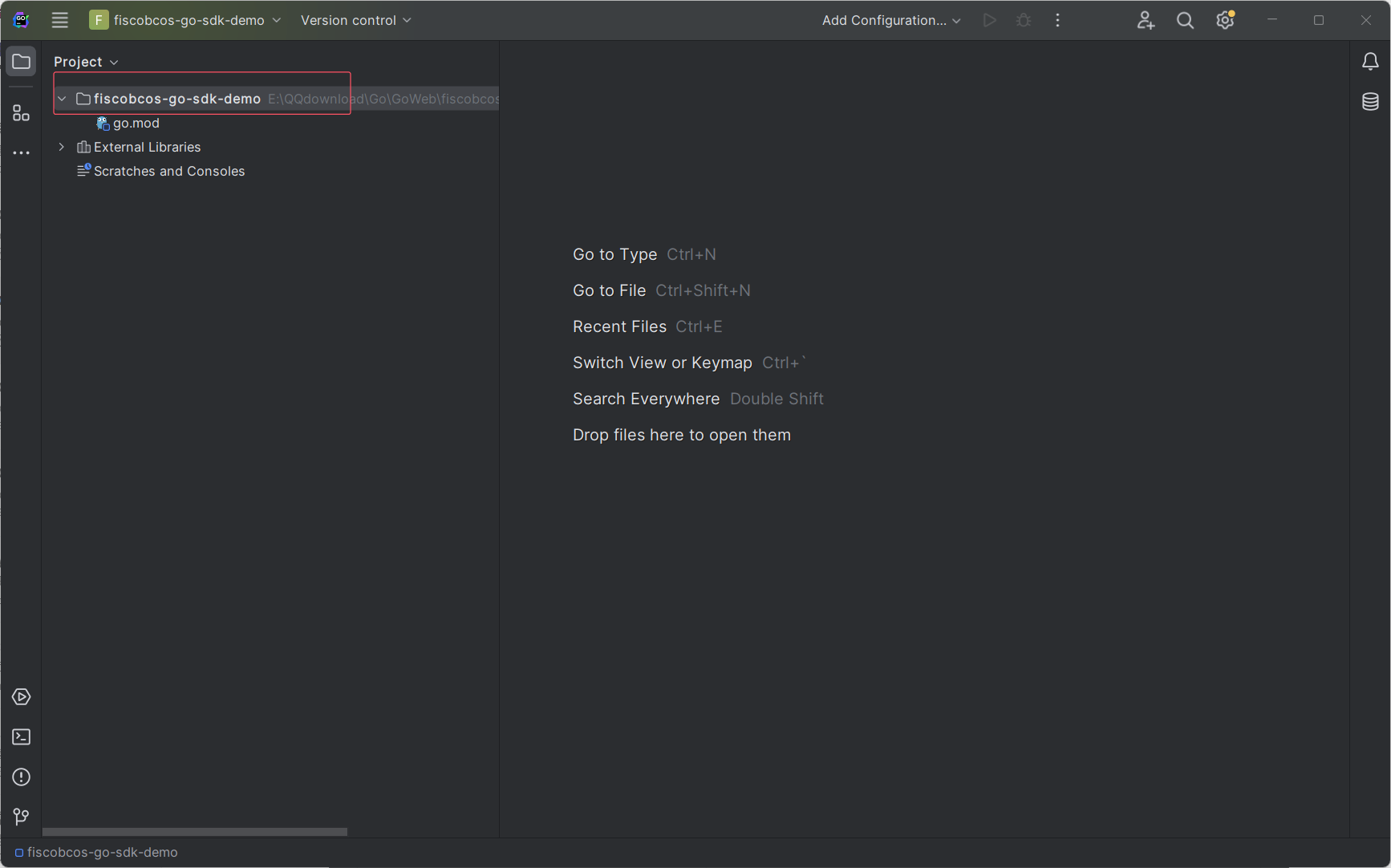Open the Structure tool window icon
Image resolution: width=1391 pixels, height=868 pixels.
[x=21, y=113]
